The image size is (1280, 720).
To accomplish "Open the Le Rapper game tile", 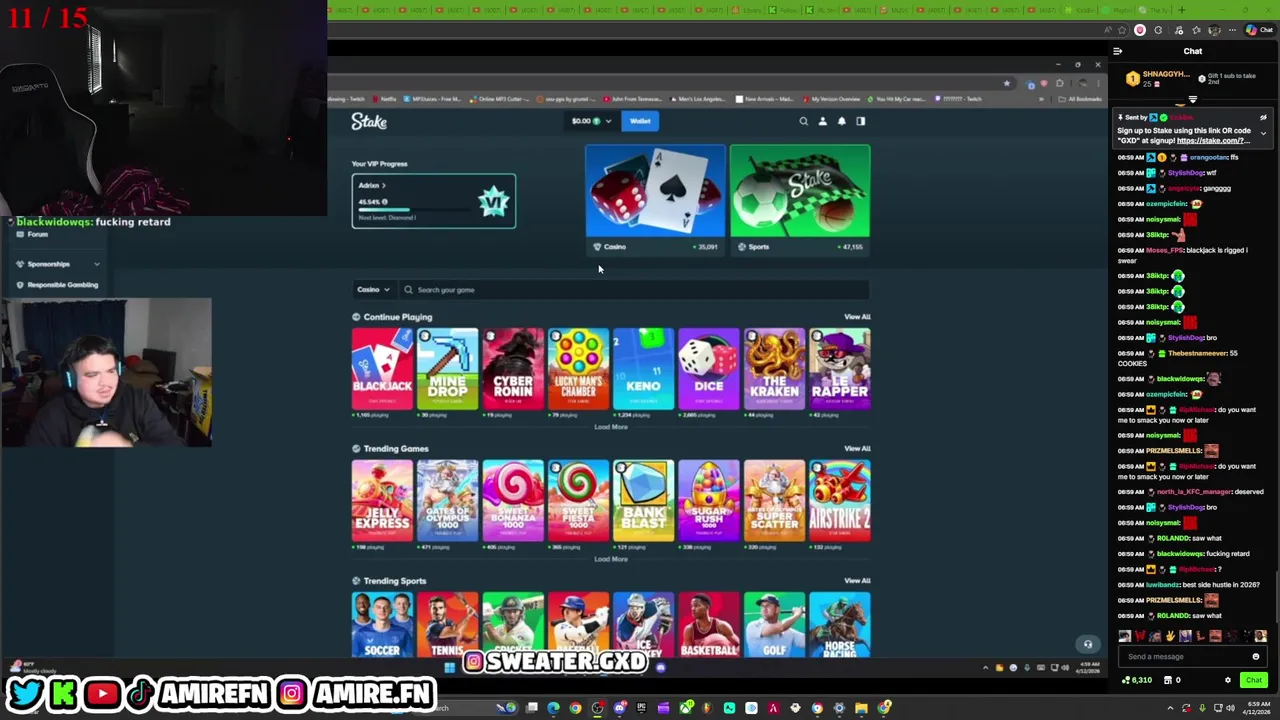I will click(840, 369).
